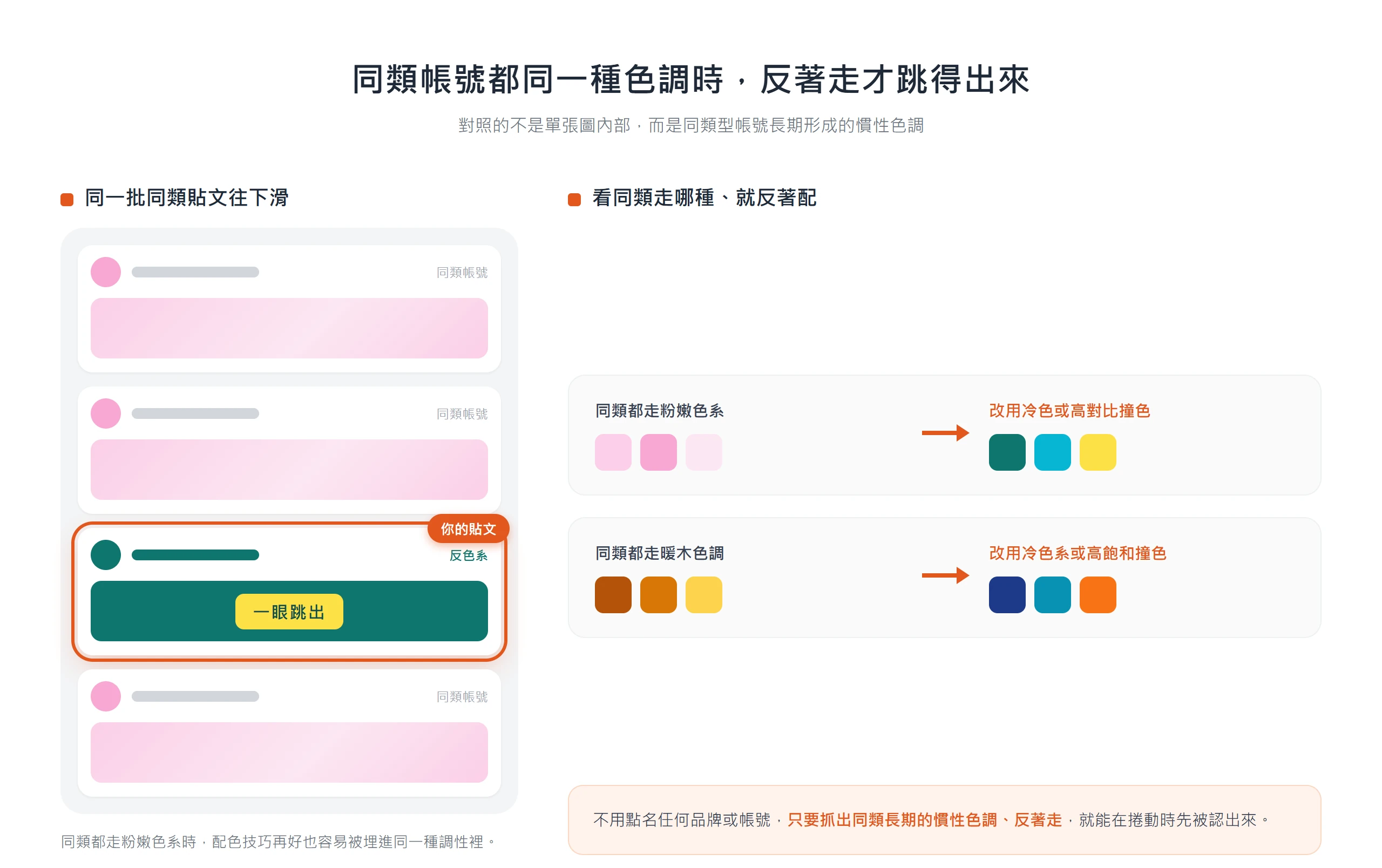
Task: Pick amber orange swatch under 同類都走暖木色調
Action: 658,595
